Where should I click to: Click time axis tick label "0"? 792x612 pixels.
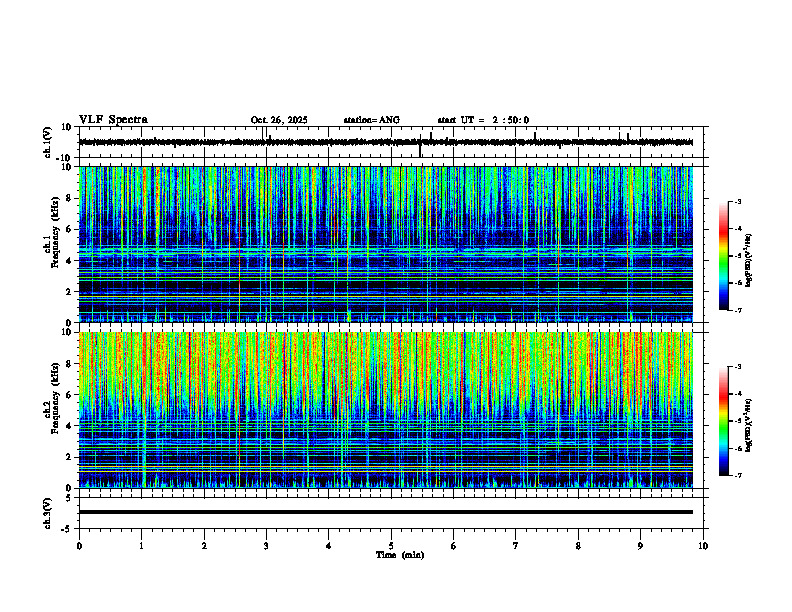[79, 546]
